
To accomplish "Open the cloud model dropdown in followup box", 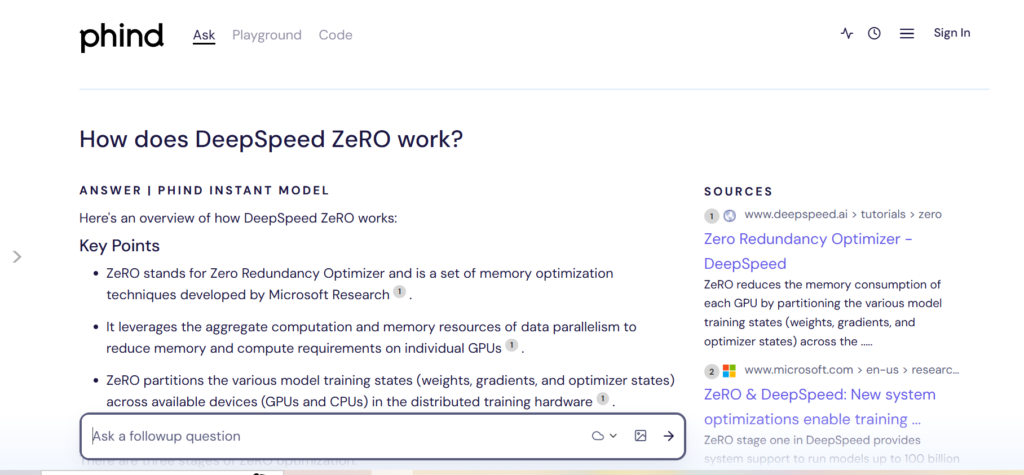I will pyautogui.click(x=604, y=436).
